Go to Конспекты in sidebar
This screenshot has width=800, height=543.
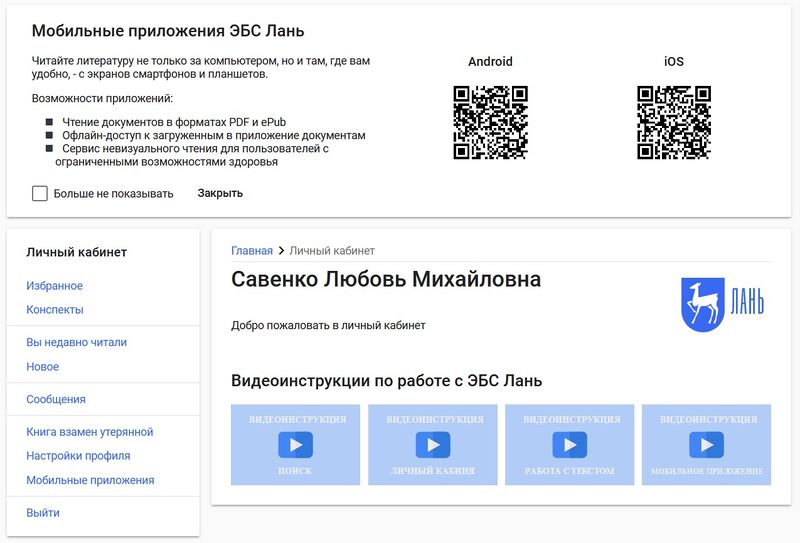click(x=55, y=310)
